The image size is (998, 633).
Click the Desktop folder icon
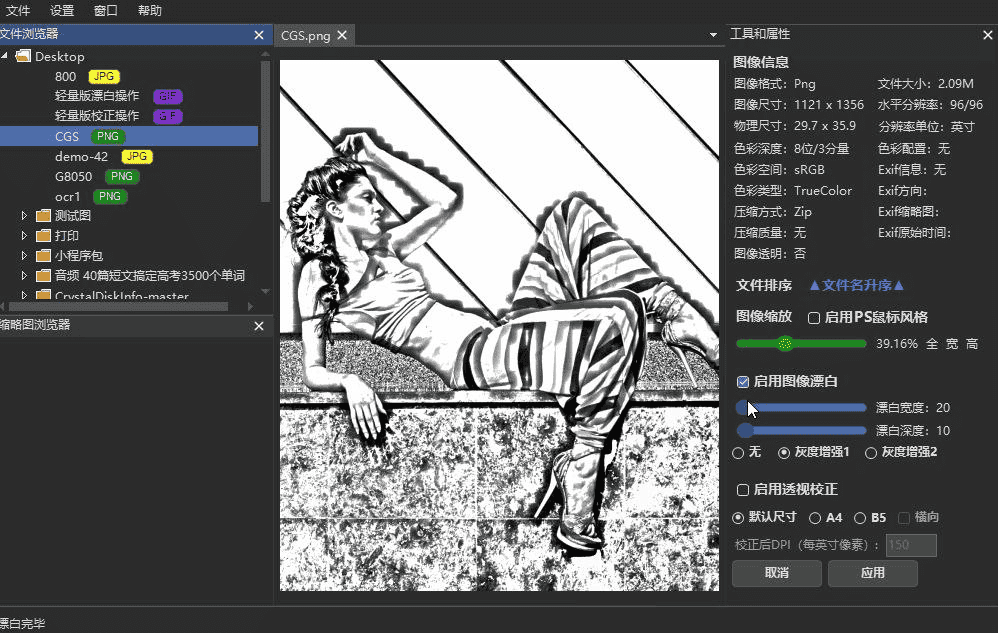(x=23, y=56)
